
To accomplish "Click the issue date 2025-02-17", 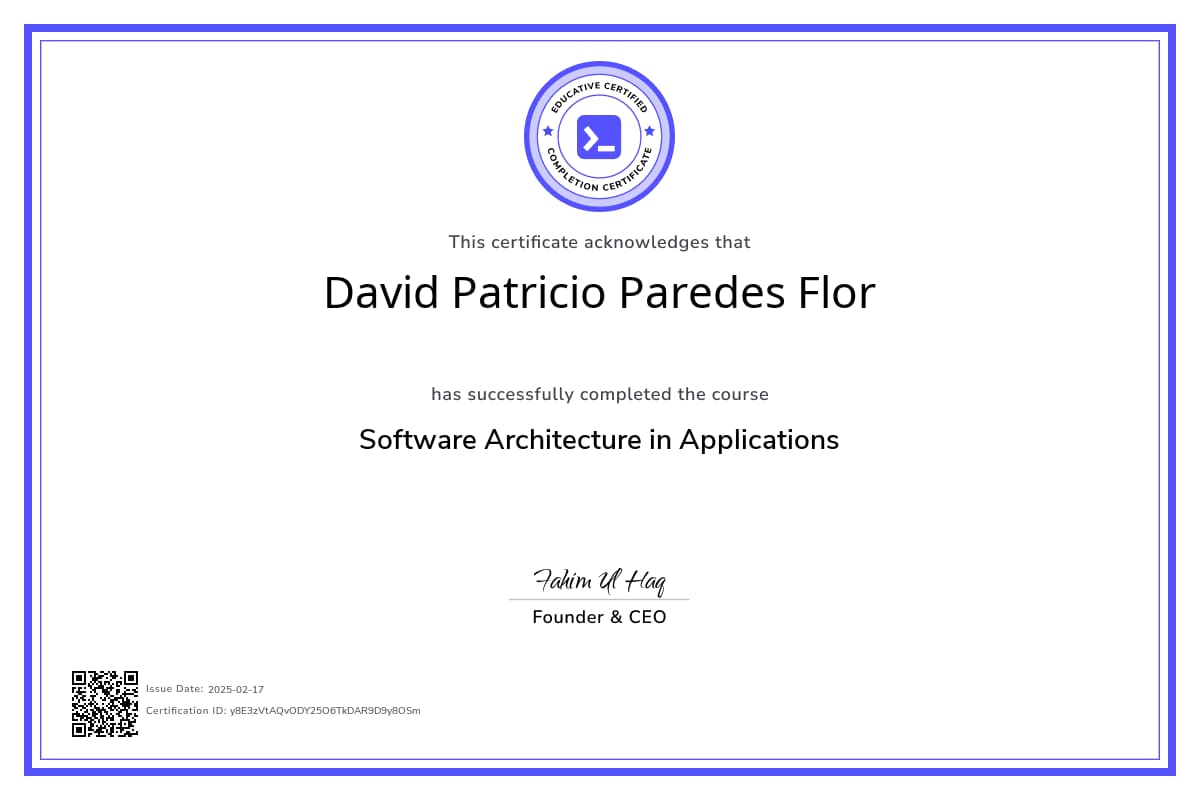I will [x=236, y=689].
